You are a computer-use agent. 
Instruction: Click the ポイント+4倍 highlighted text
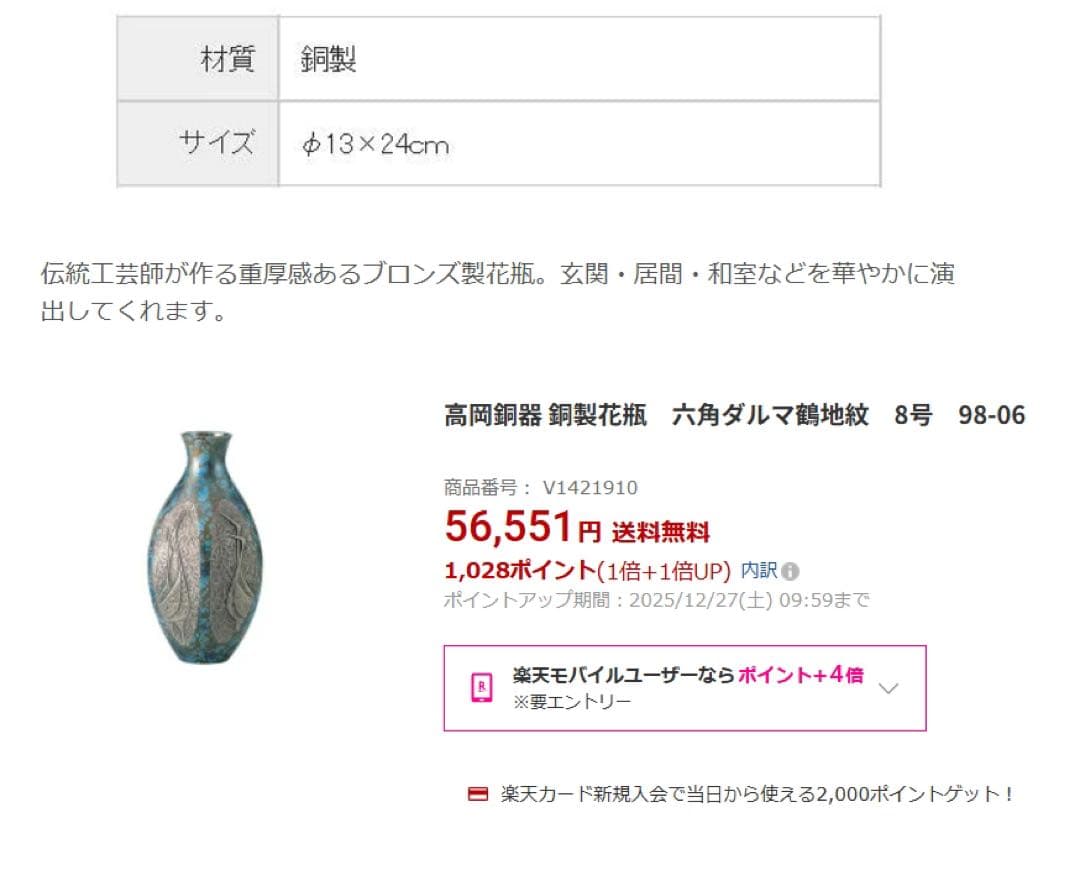click(802, 676)
